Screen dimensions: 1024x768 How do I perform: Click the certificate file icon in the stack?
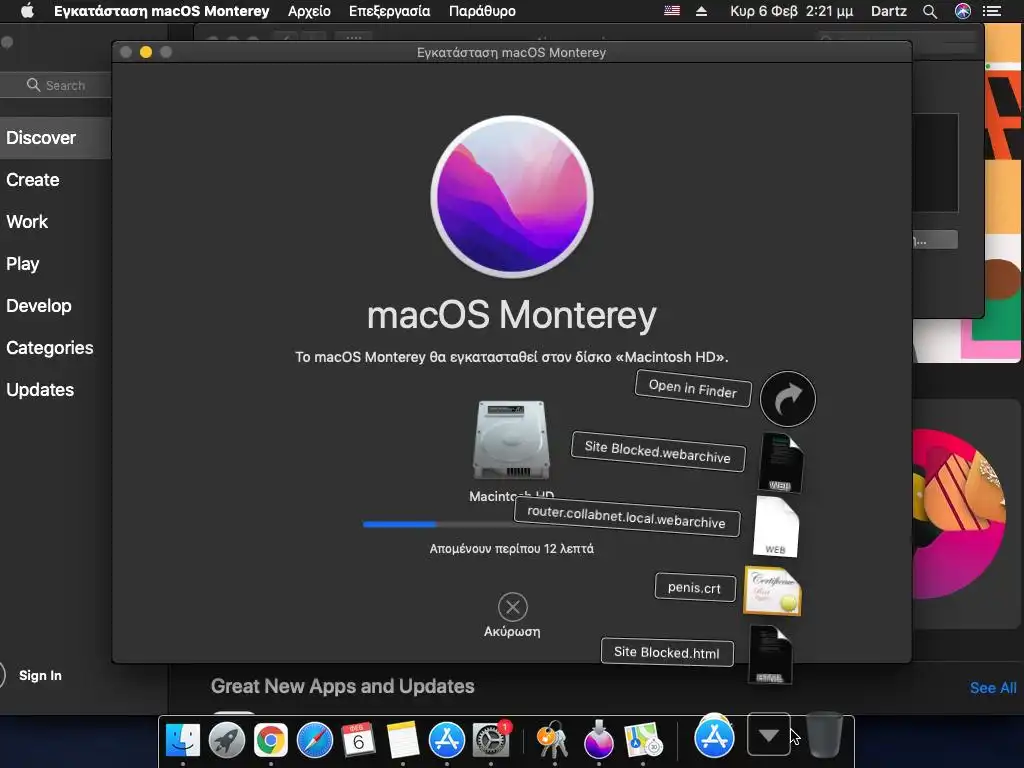pyautogui.click(x=773, y=591)
